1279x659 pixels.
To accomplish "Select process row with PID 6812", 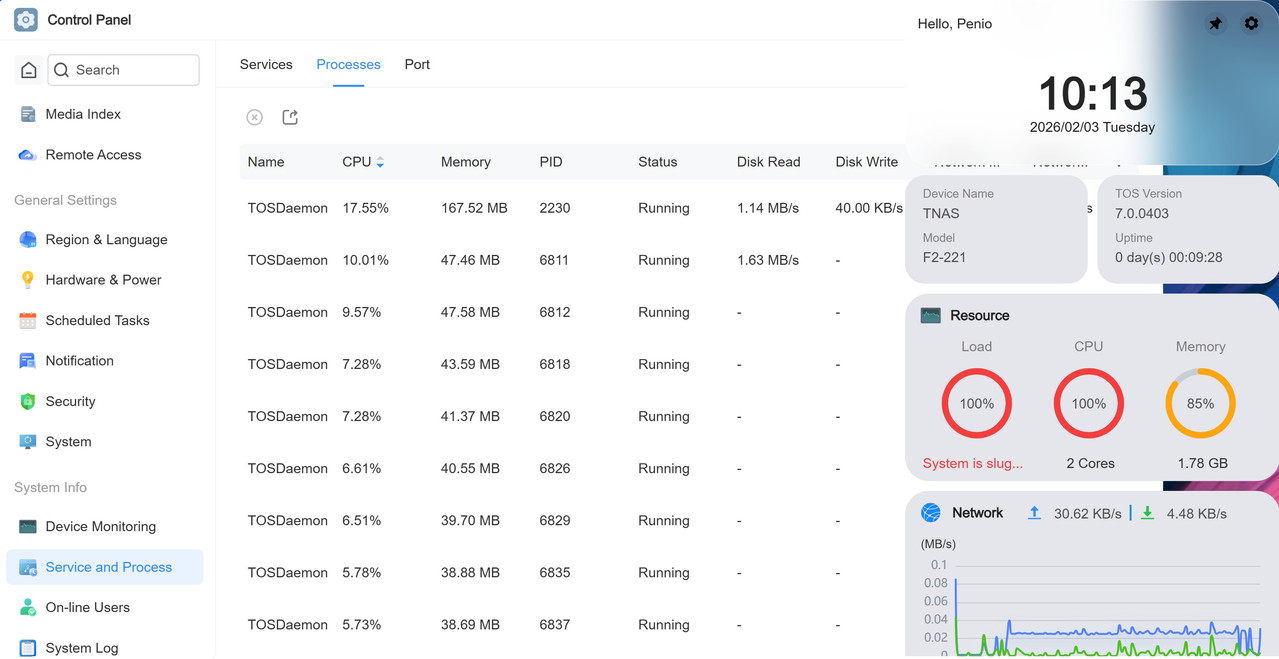I will click(x=572, y=312).
